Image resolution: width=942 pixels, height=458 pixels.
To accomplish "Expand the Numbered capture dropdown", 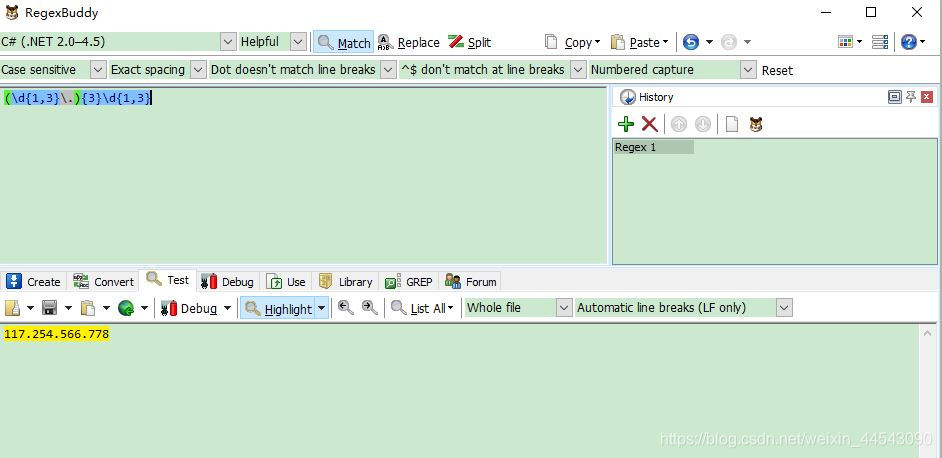I will coord(748,70).
